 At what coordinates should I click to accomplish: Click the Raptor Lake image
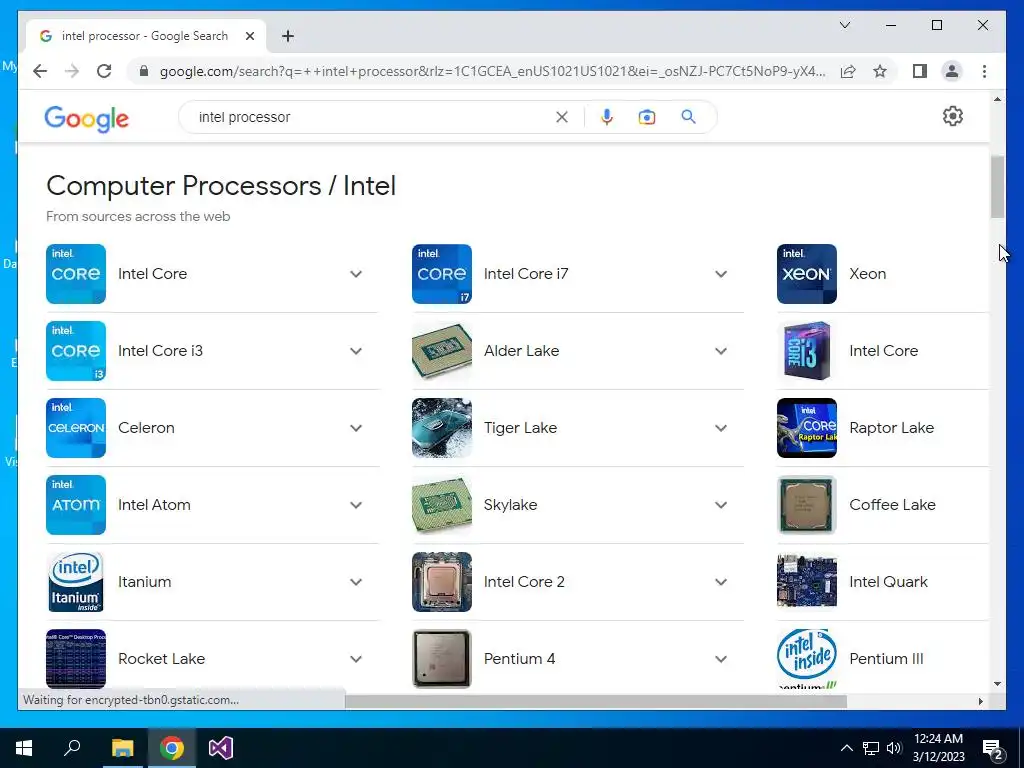(807, 428)
